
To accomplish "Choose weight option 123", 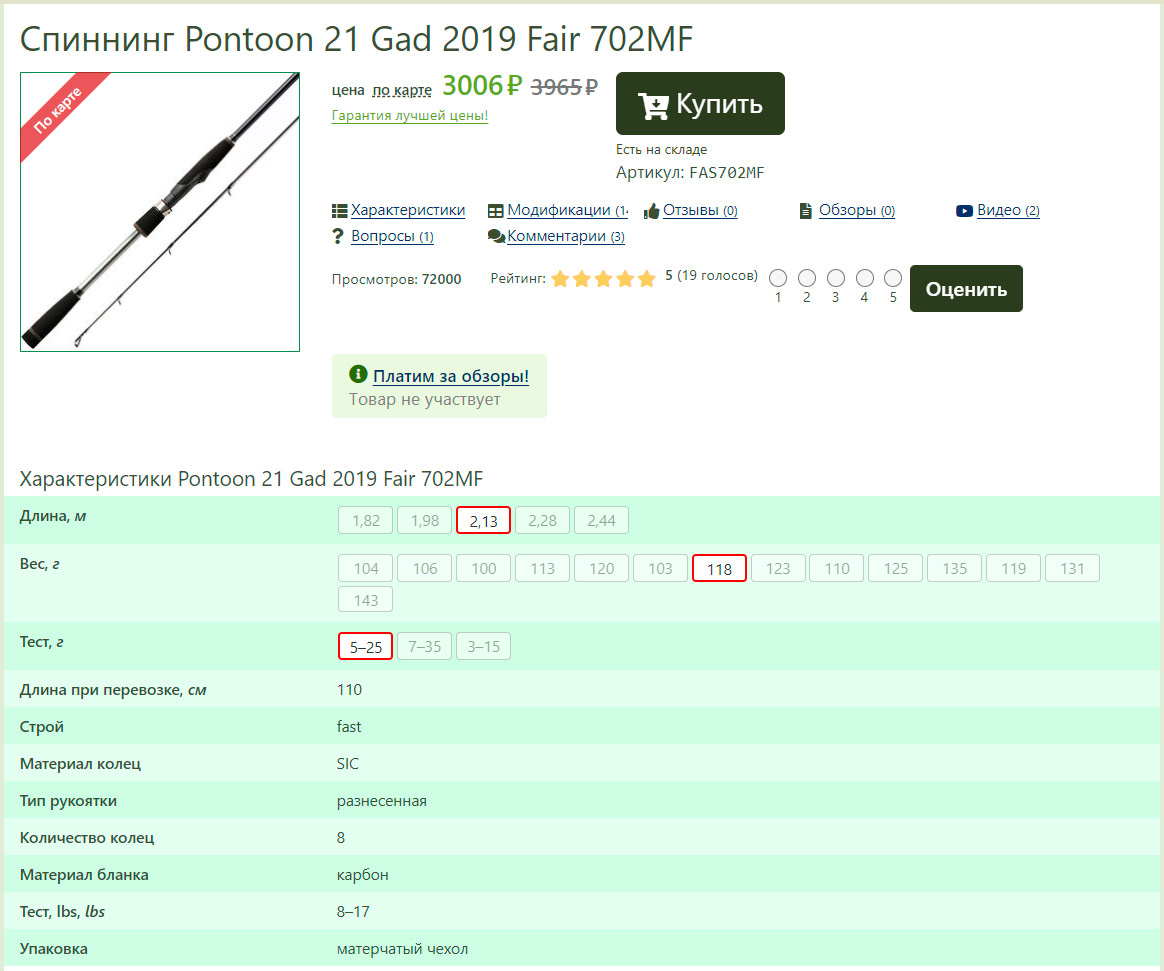I will pyautogui.click(x=778, y=569).
